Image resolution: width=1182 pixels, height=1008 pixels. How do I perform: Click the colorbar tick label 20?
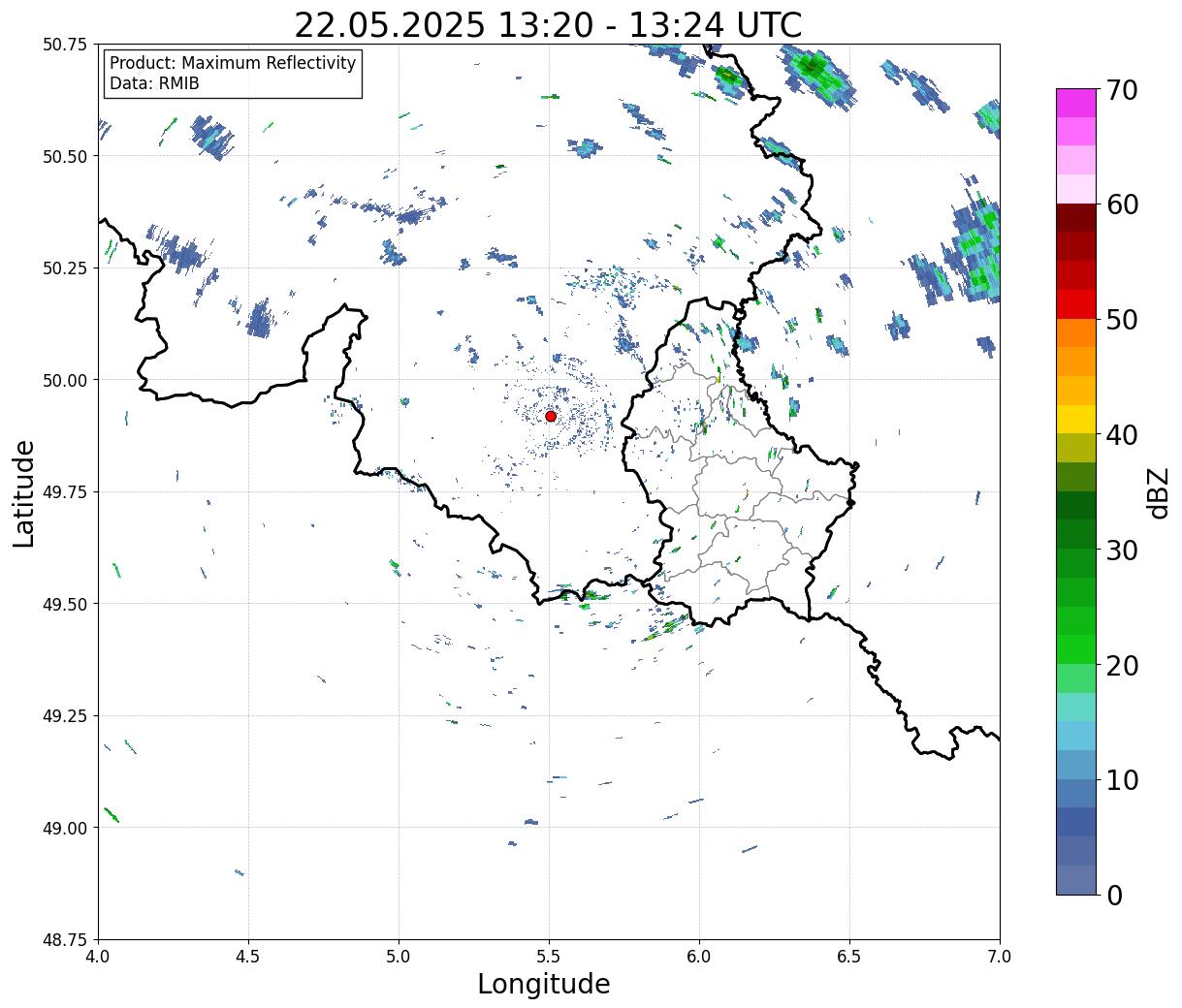[1122, 666]
